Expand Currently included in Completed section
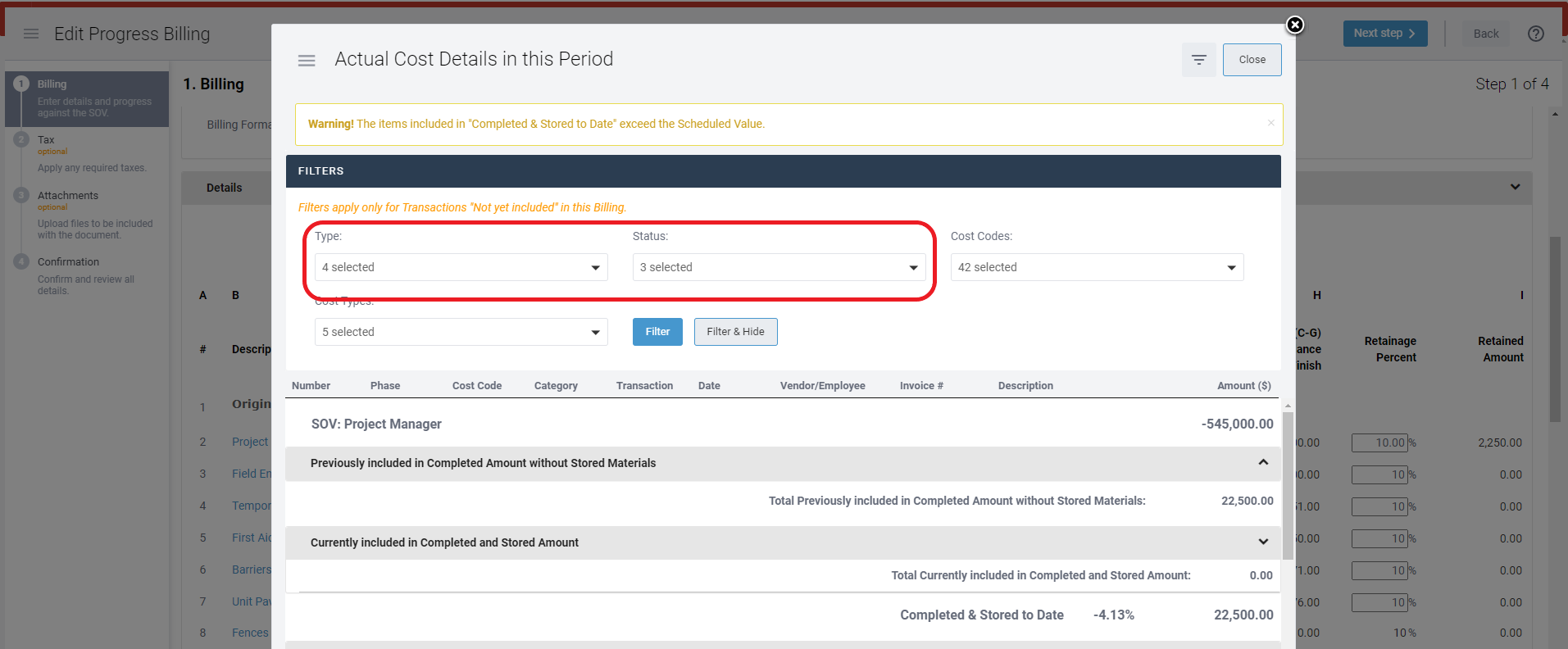 tap(1263, 542)
